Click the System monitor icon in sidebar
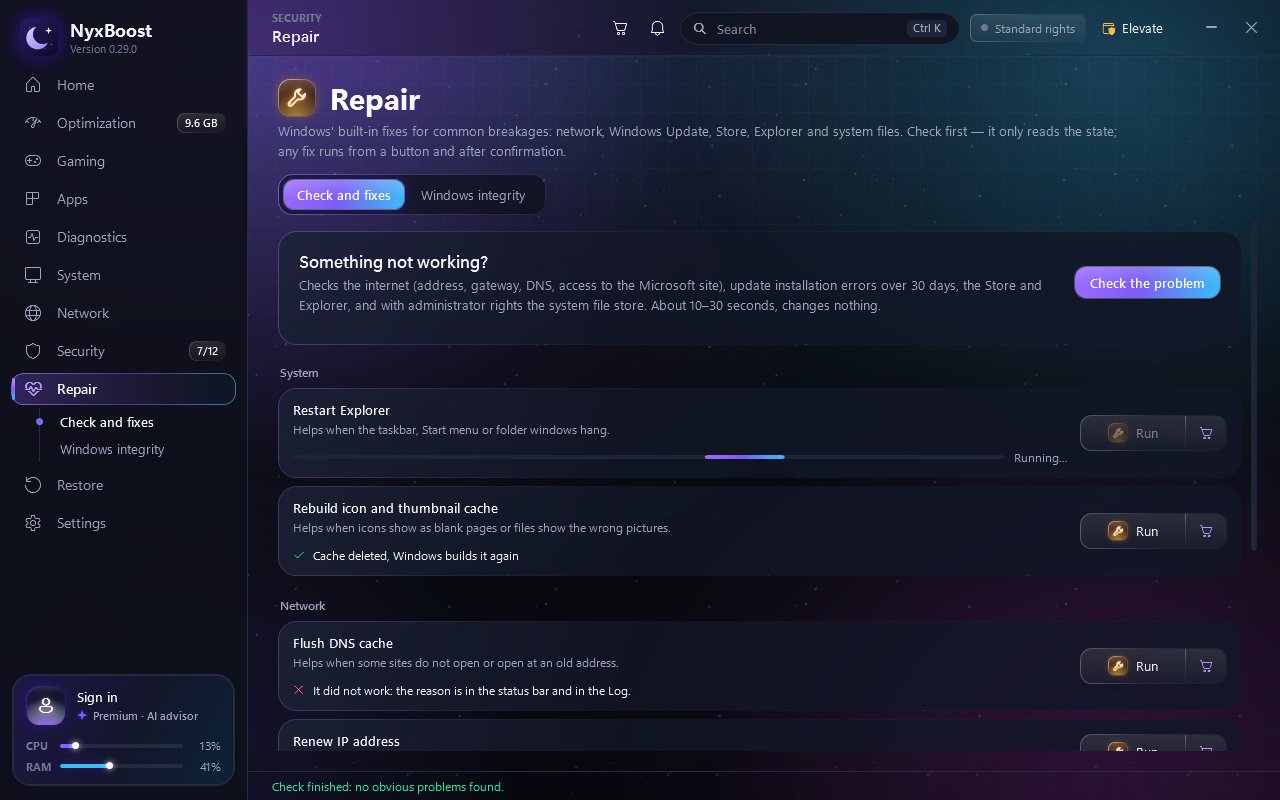1280x800 pixels. coord(33,275)
